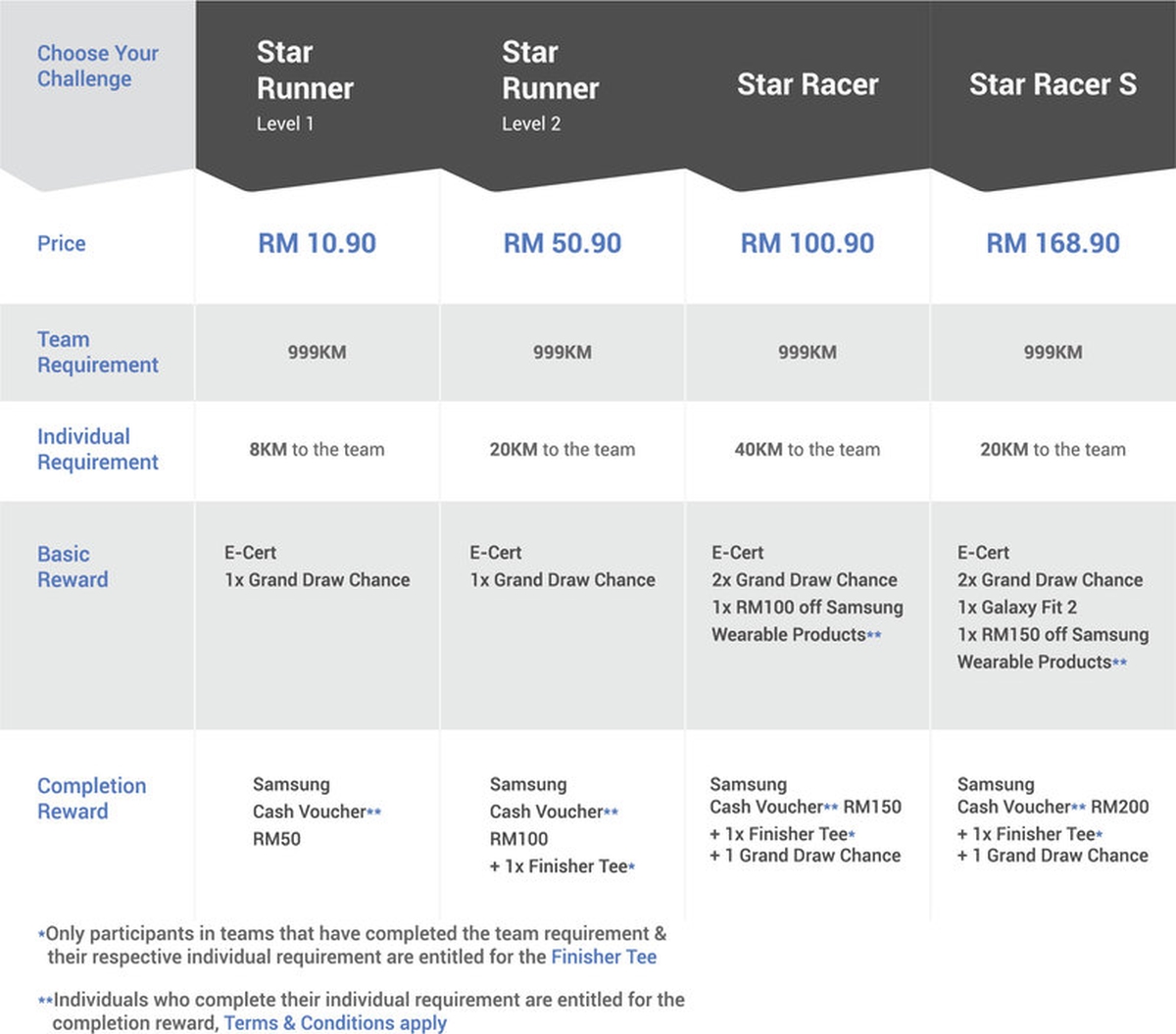Screen dimensions: 1176x1034
Task: Click the Basic Reward row label
Action: (73, 566)
